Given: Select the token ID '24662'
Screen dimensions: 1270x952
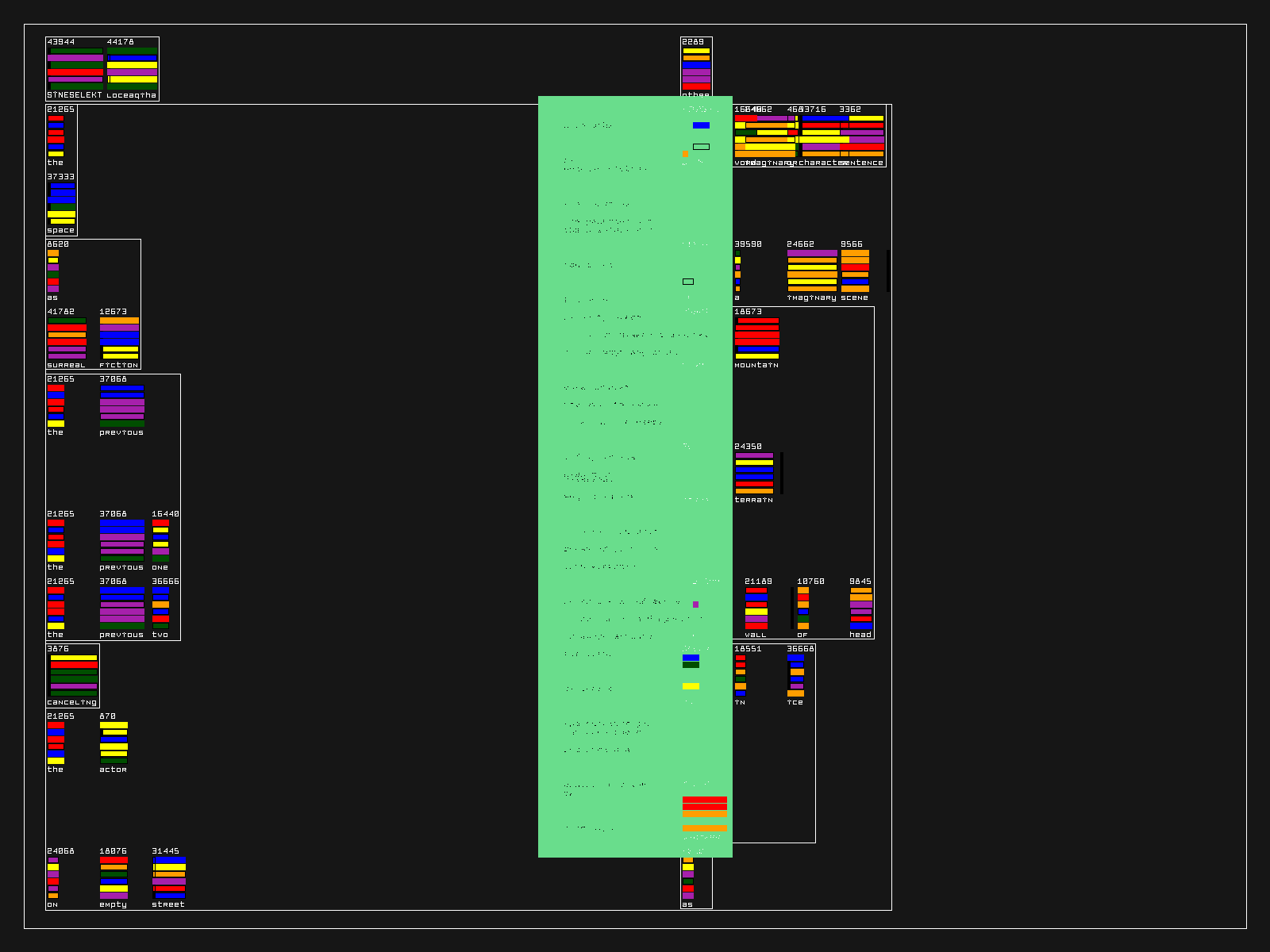Looking at the screenshot, I should coord(801,244).
